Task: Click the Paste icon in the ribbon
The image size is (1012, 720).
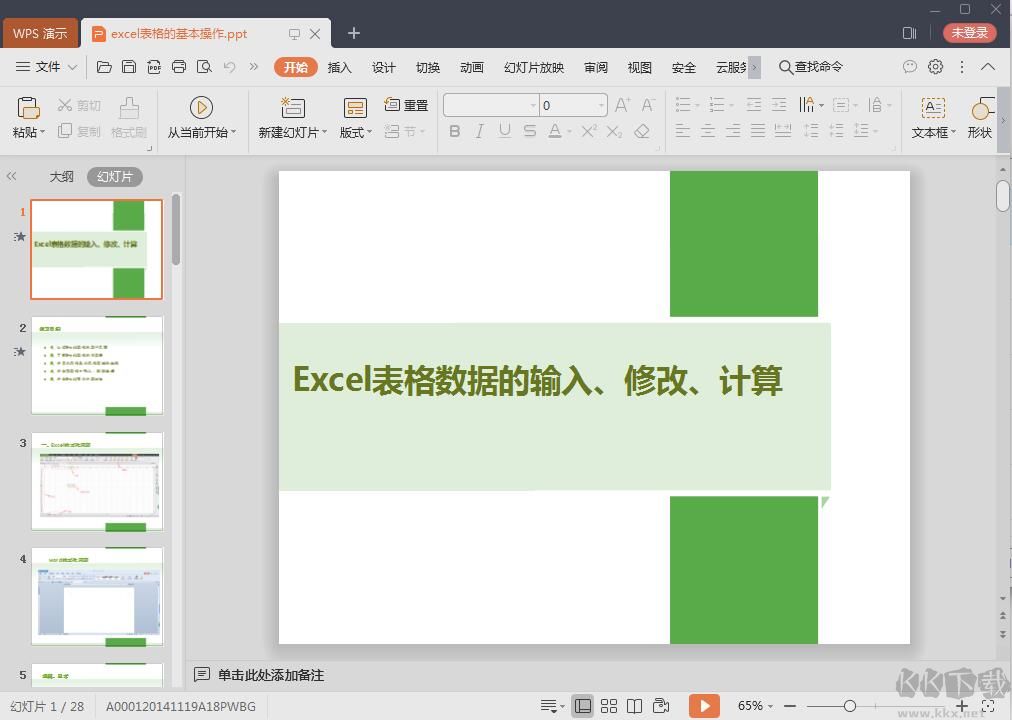Action: [x=29, y=108]
